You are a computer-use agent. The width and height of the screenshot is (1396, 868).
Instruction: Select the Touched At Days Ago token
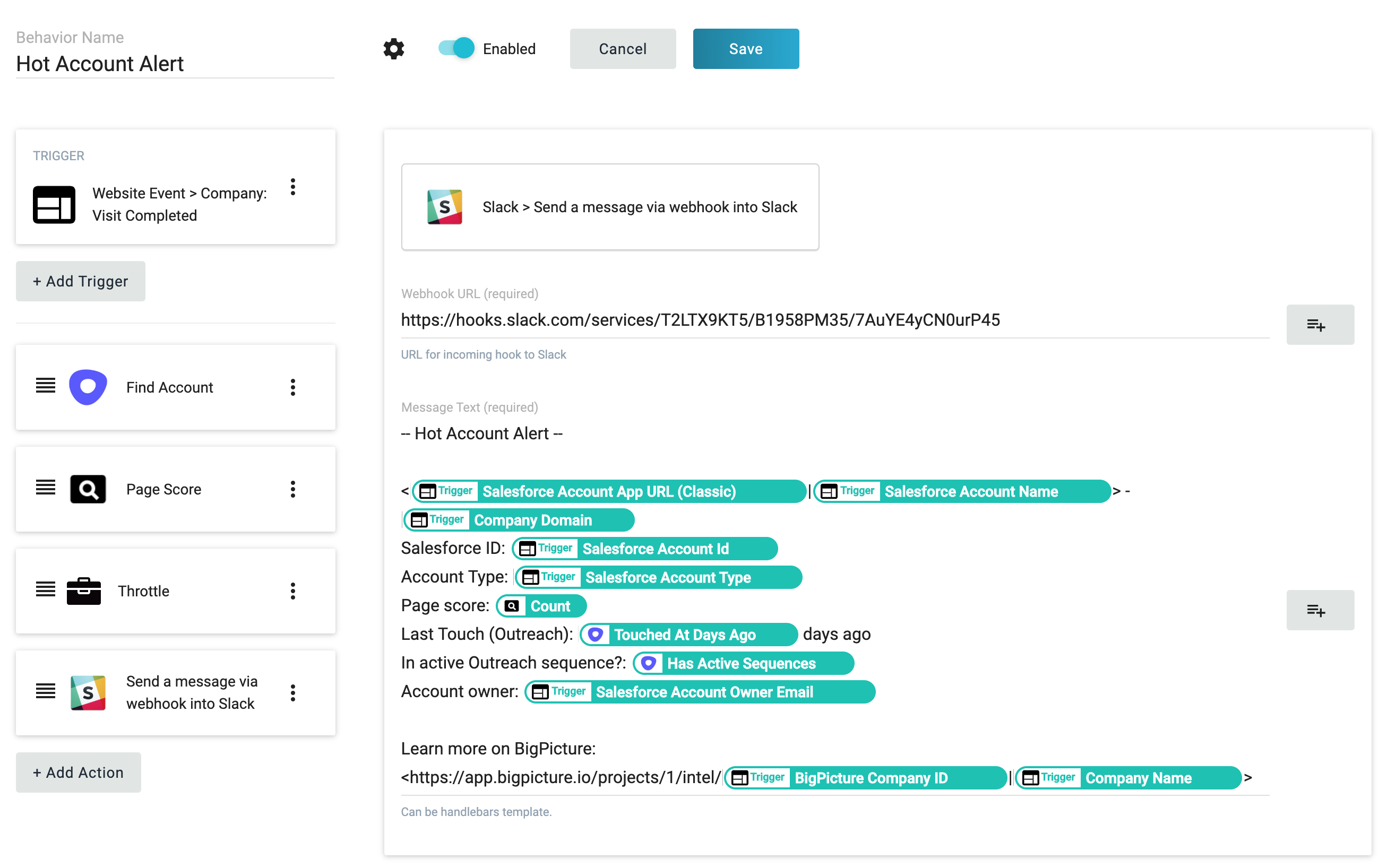688,635
